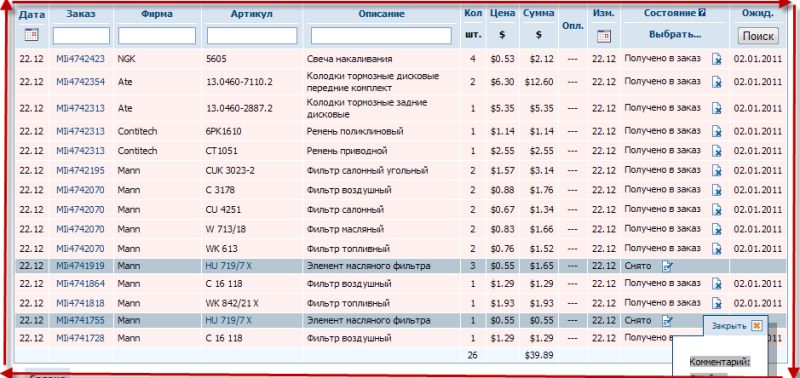
Task: Click edit note icon for order MIi4741919
Action: coord(667,266)
